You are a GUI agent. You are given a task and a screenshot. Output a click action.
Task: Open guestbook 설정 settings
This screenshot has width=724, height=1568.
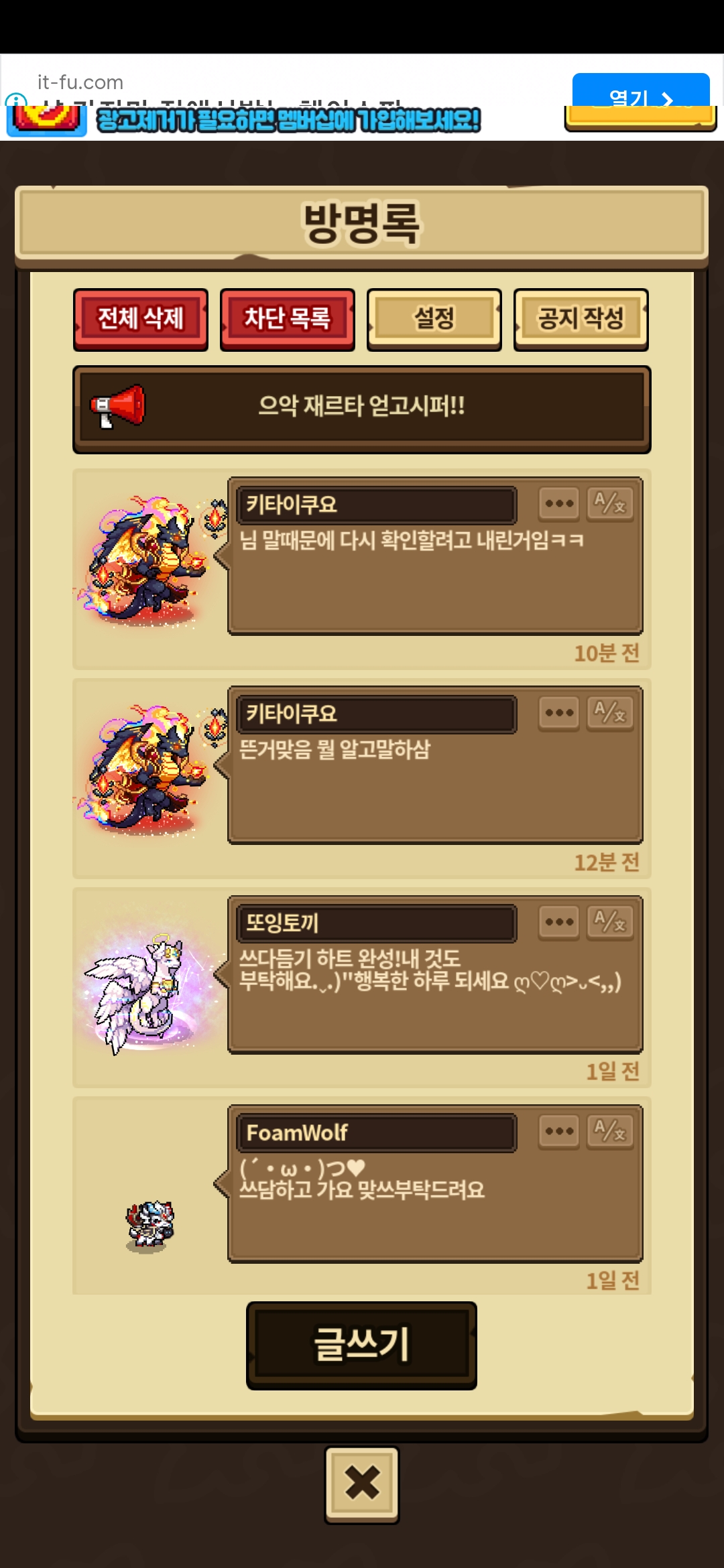pos(434,320)
